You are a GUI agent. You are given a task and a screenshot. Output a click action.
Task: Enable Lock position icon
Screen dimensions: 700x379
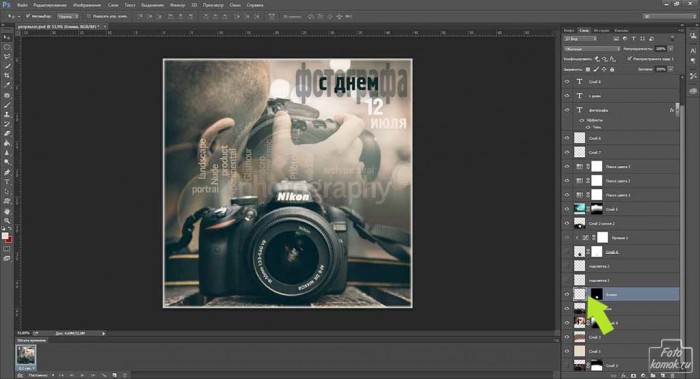(604, 69)
